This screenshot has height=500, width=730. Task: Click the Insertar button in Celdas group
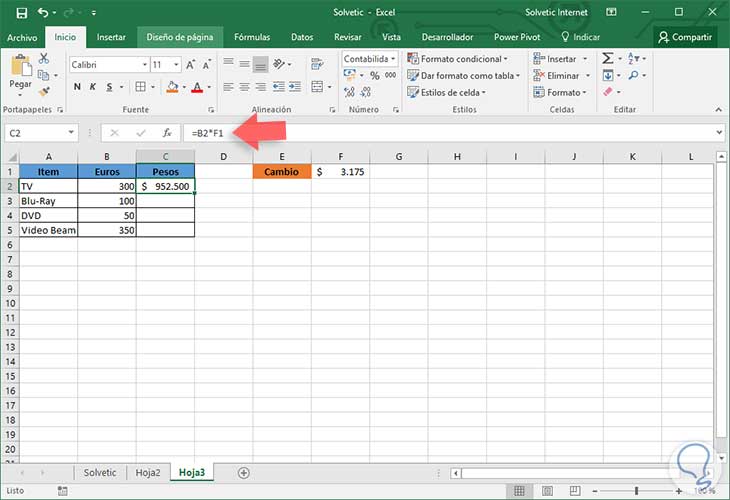560,59
